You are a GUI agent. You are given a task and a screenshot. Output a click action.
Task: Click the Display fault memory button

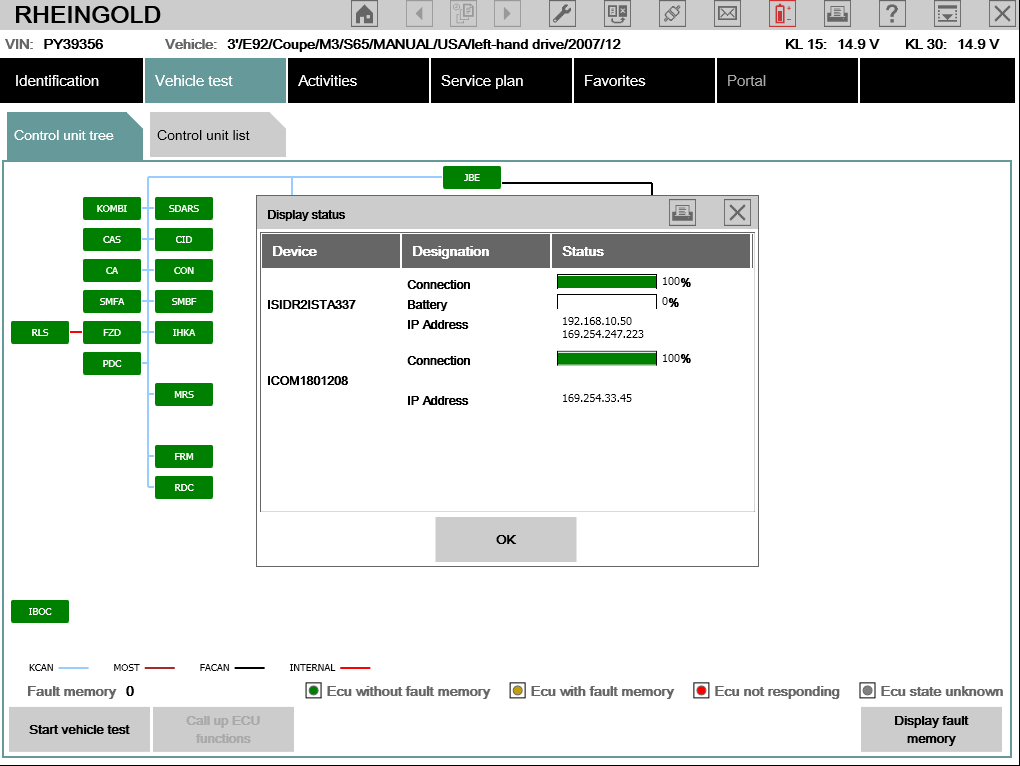point(931,729)
